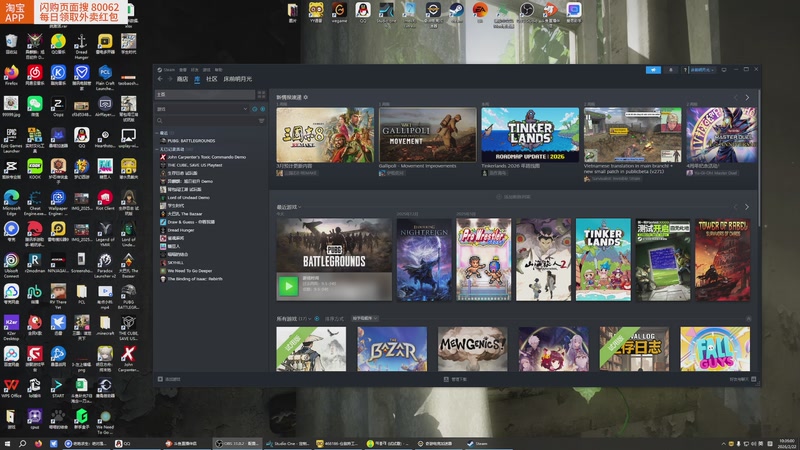Open WPS Office desktop icon
This screenshot has width=800, height=450.
coord(11,388)
